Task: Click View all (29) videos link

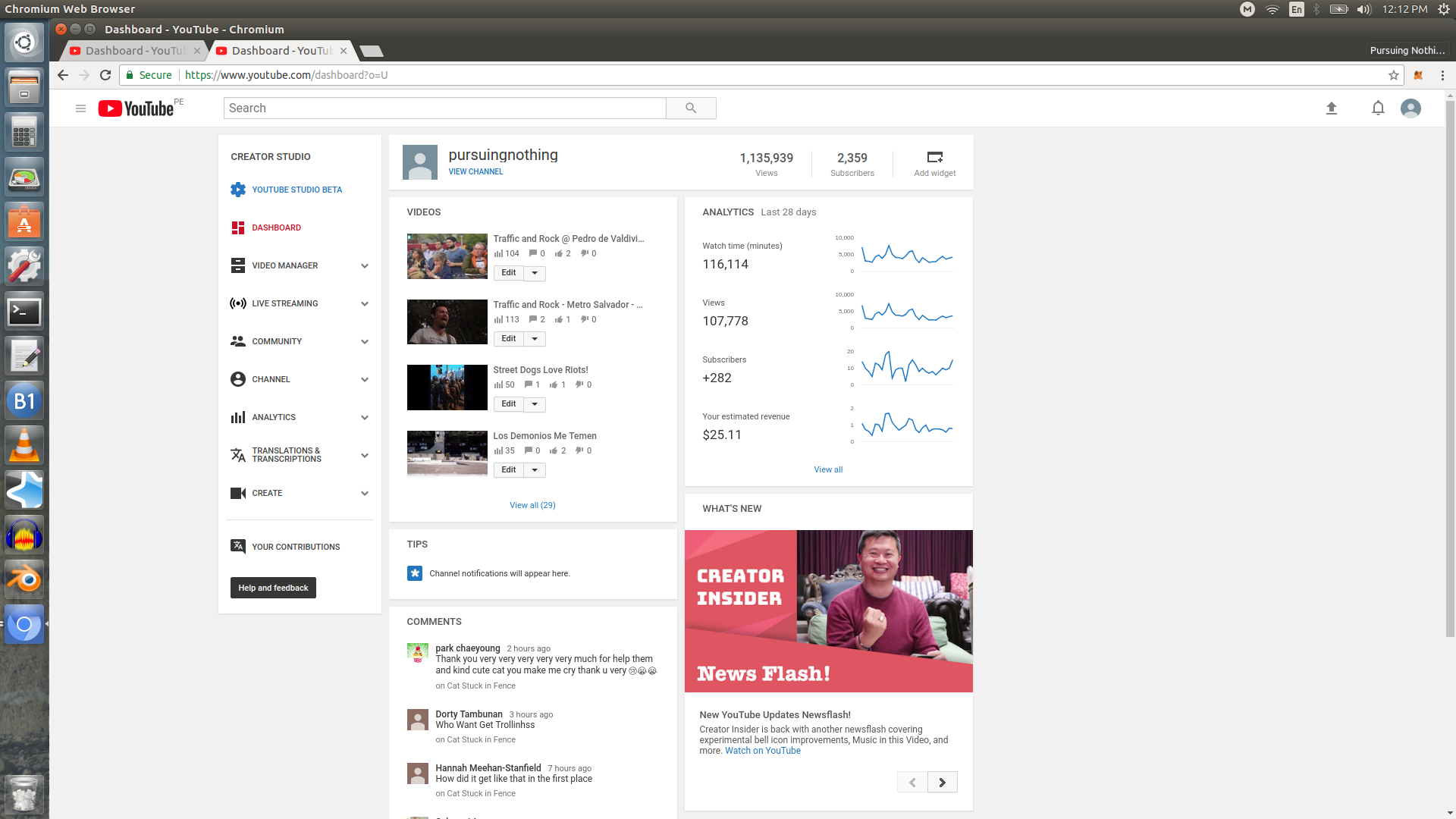Action: 532,505
